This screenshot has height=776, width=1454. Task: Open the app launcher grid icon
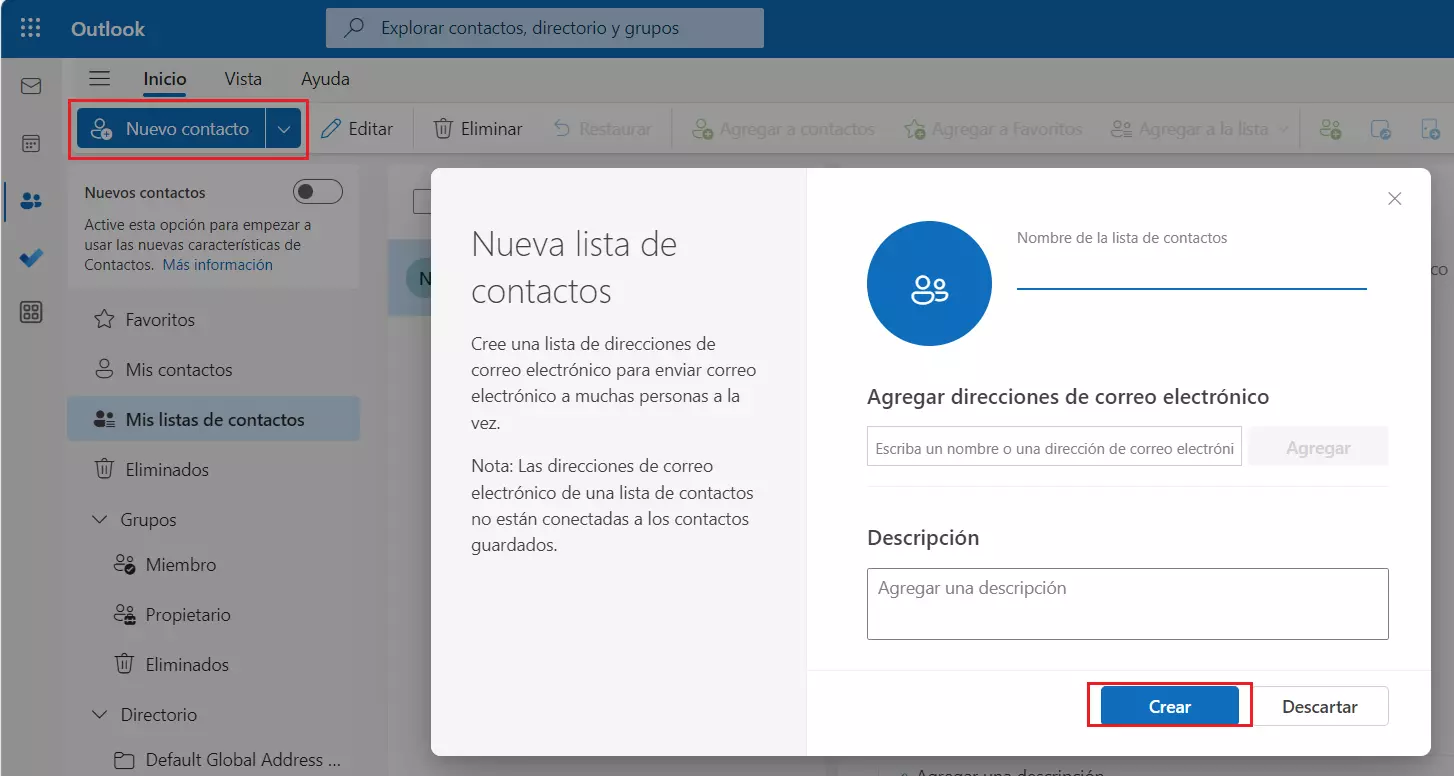point(30,28)
